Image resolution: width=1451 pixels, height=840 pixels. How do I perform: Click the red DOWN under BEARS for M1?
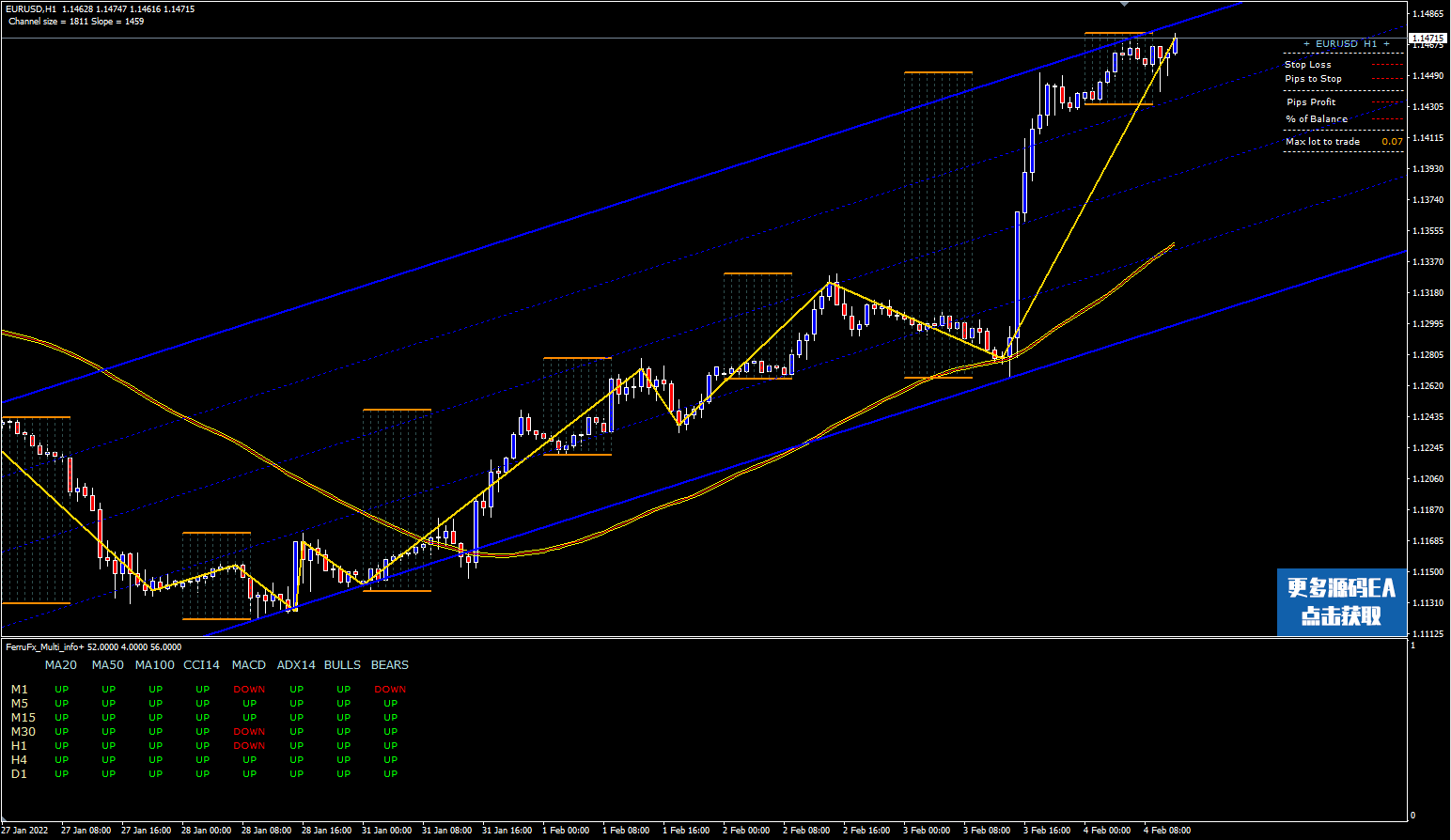tap(390, 690)
